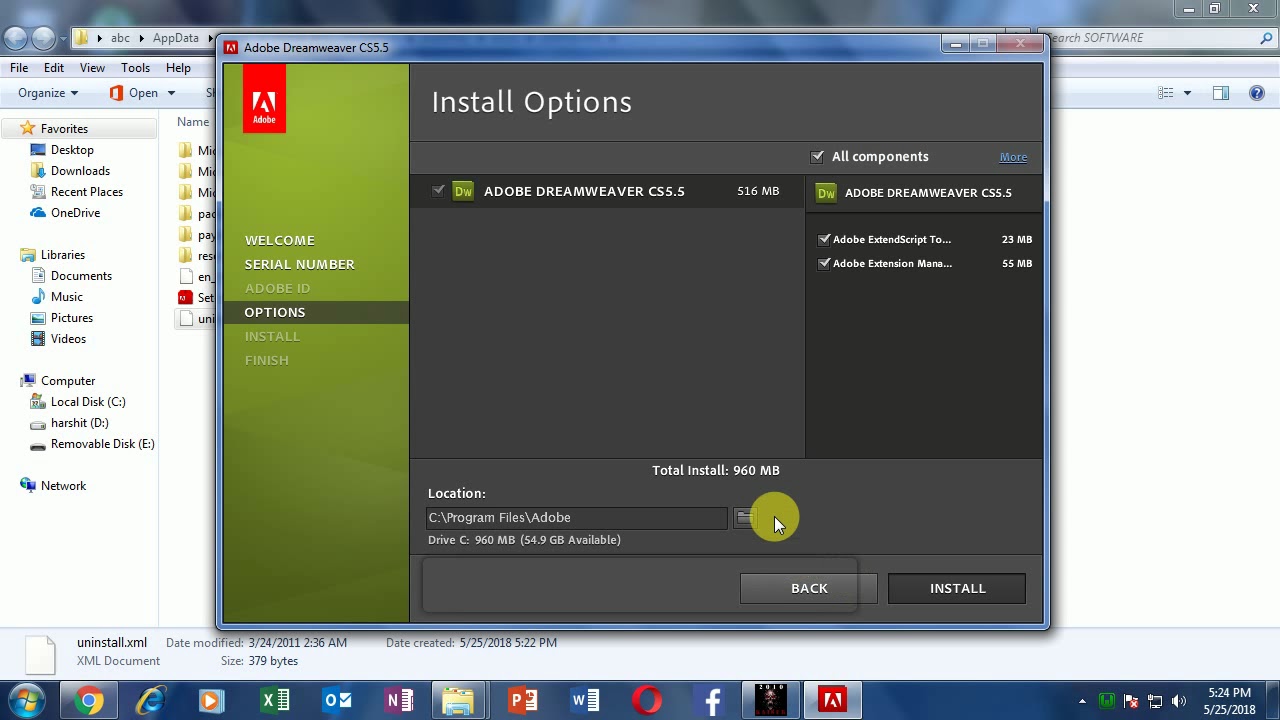This screenshot has height=720, width=1280.
Task: Toggle the Explorer preview pane icon
Action: pos(1221,93)
